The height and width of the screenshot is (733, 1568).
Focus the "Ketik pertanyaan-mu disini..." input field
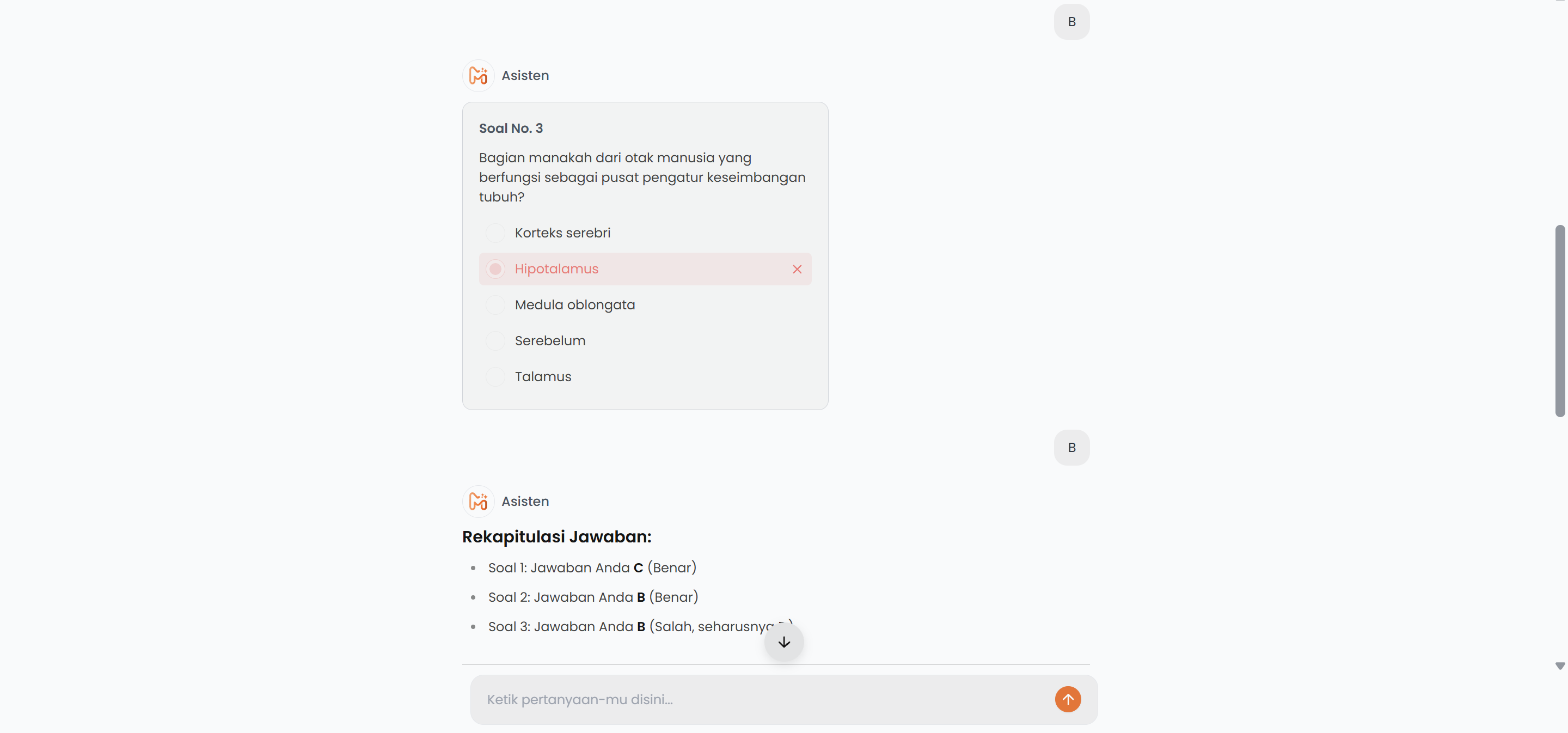point(761,700)
